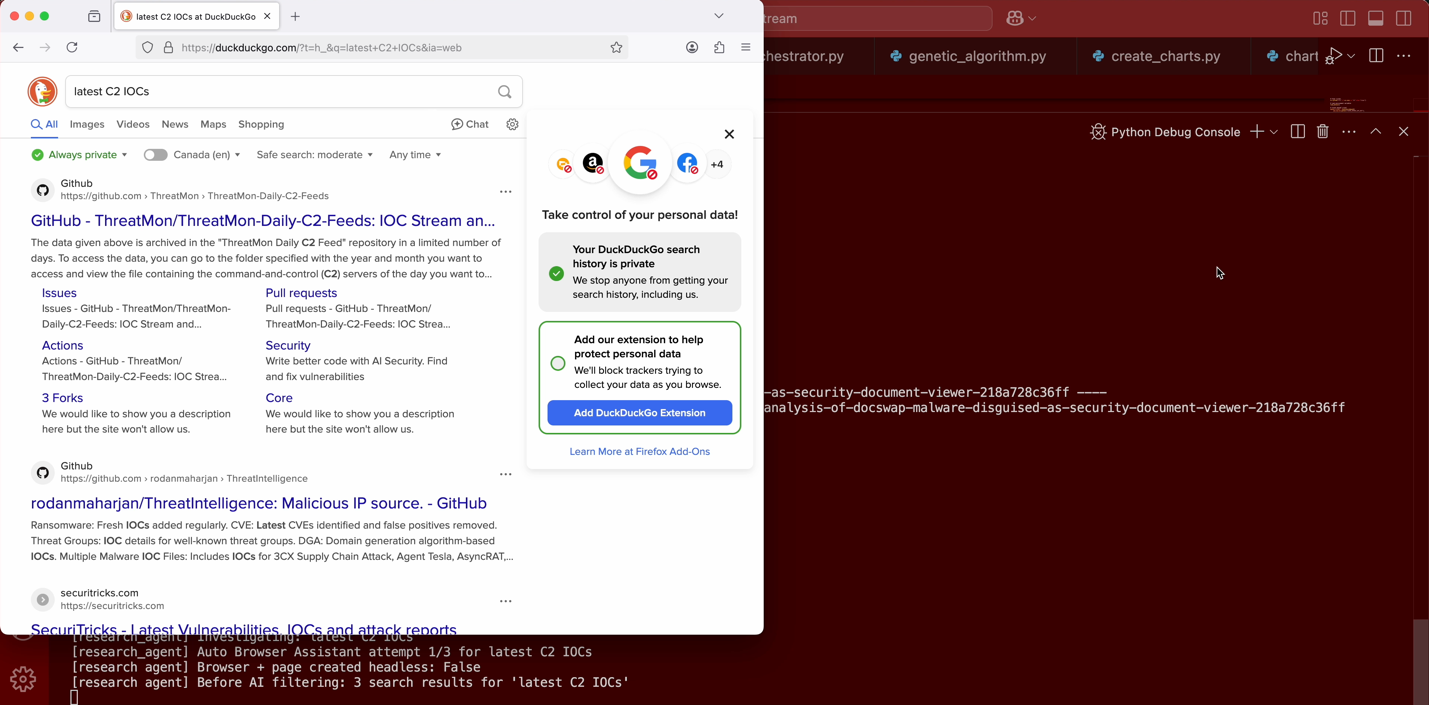Split the Python Debug Console terminal
Image resolution: width=1429 pixels, height=705 pixels.
pyautogui.click(x=1297, y=131)
